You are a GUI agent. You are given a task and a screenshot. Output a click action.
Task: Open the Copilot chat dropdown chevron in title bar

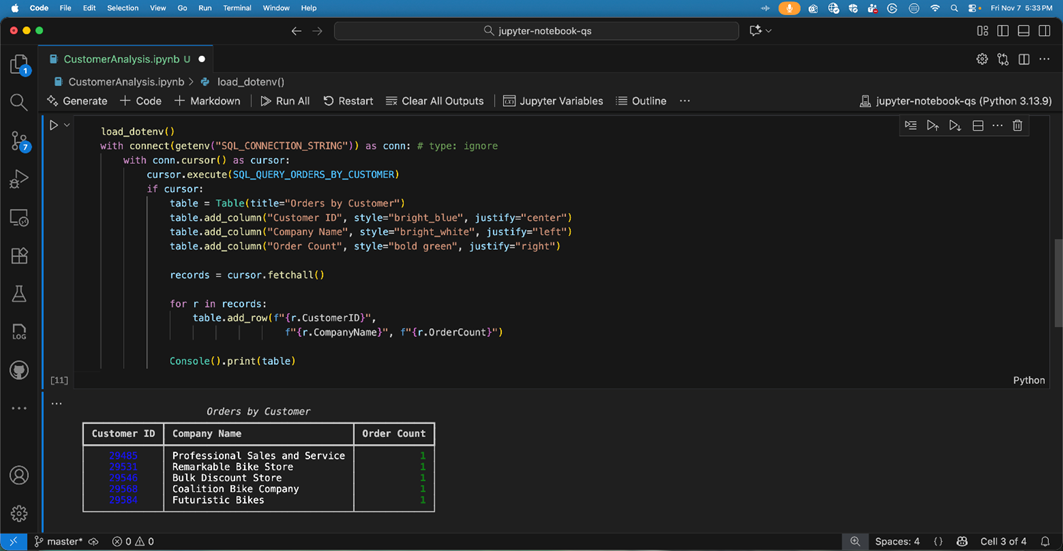[768, 31]
